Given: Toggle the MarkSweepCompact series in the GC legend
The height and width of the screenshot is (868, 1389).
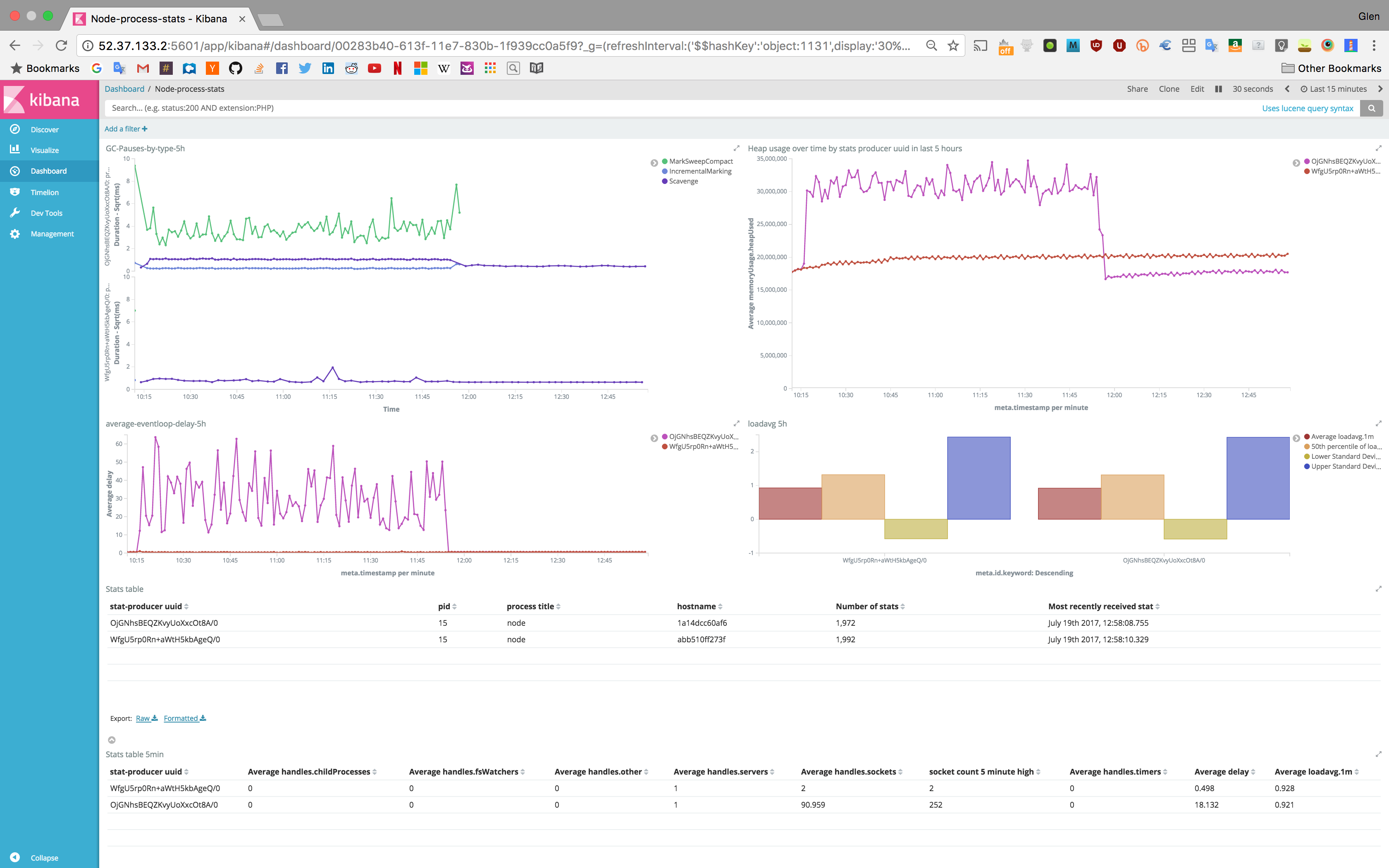Looking at the screenshot, I should [x=699, y=161].
